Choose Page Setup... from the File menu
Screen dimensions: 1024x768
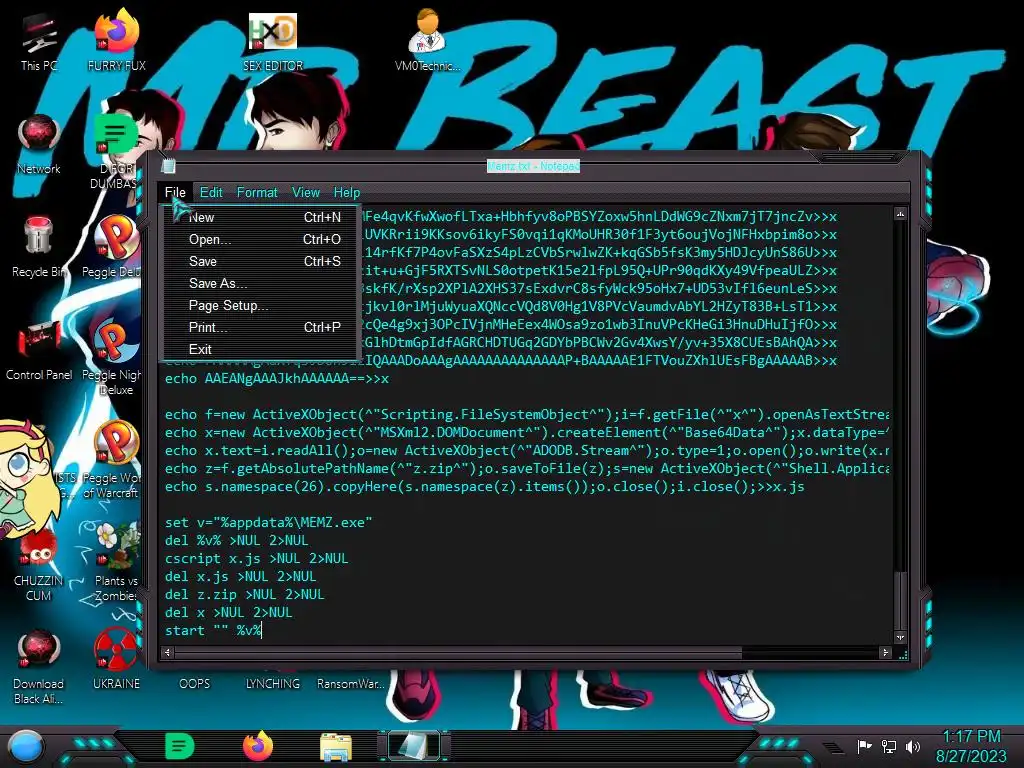click(261, 305)
